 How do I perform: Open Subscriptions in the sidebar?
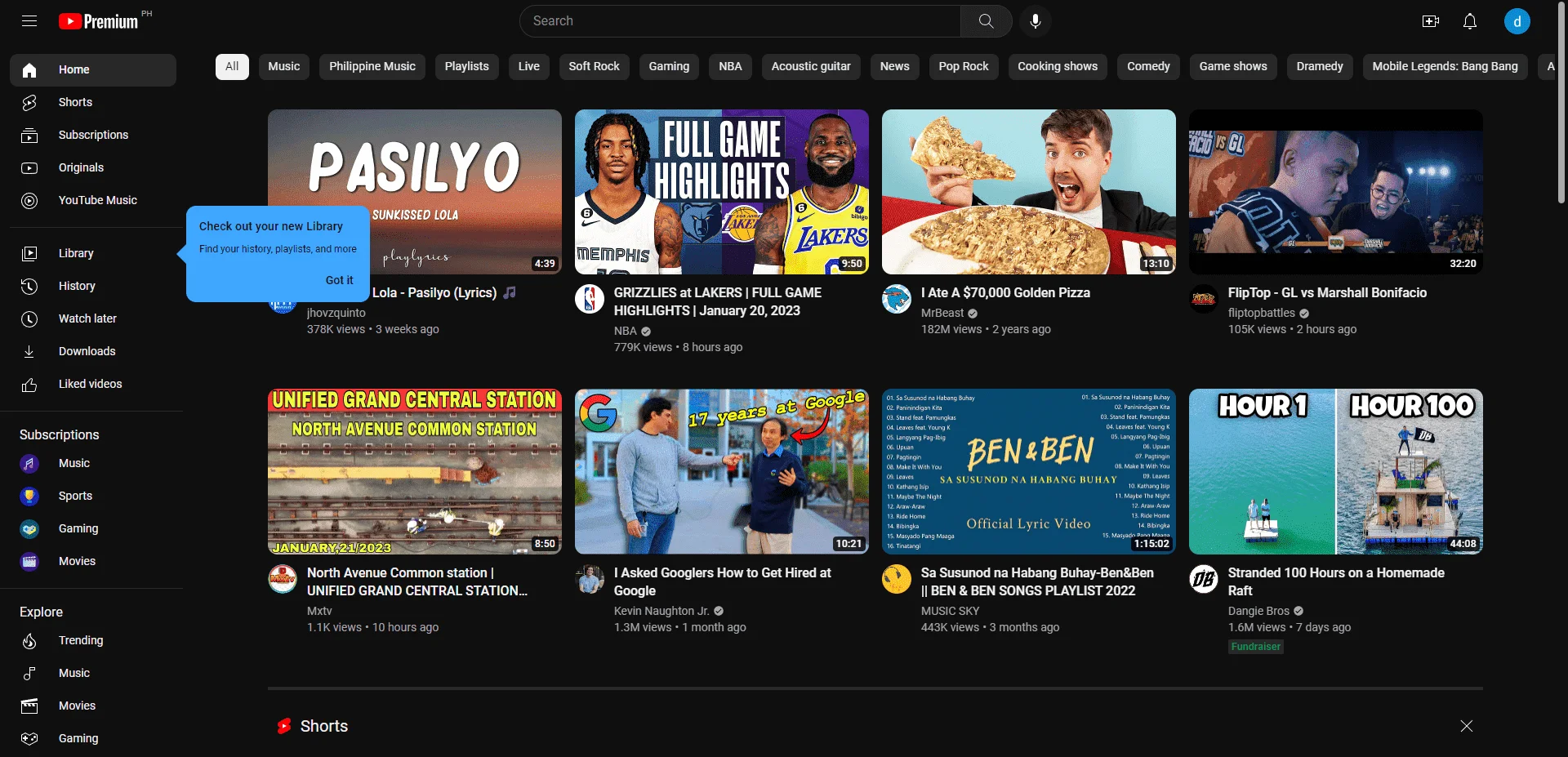(93, 136)
